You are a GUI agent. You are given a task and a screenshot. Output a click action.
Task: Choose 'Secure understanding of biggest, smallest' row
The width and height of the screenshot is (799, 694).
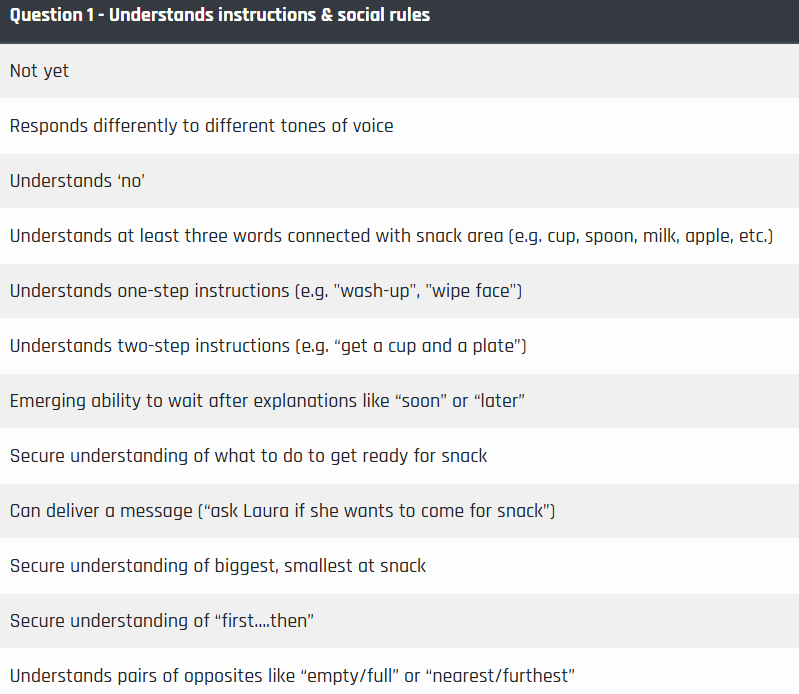click(x=400, y=566)
